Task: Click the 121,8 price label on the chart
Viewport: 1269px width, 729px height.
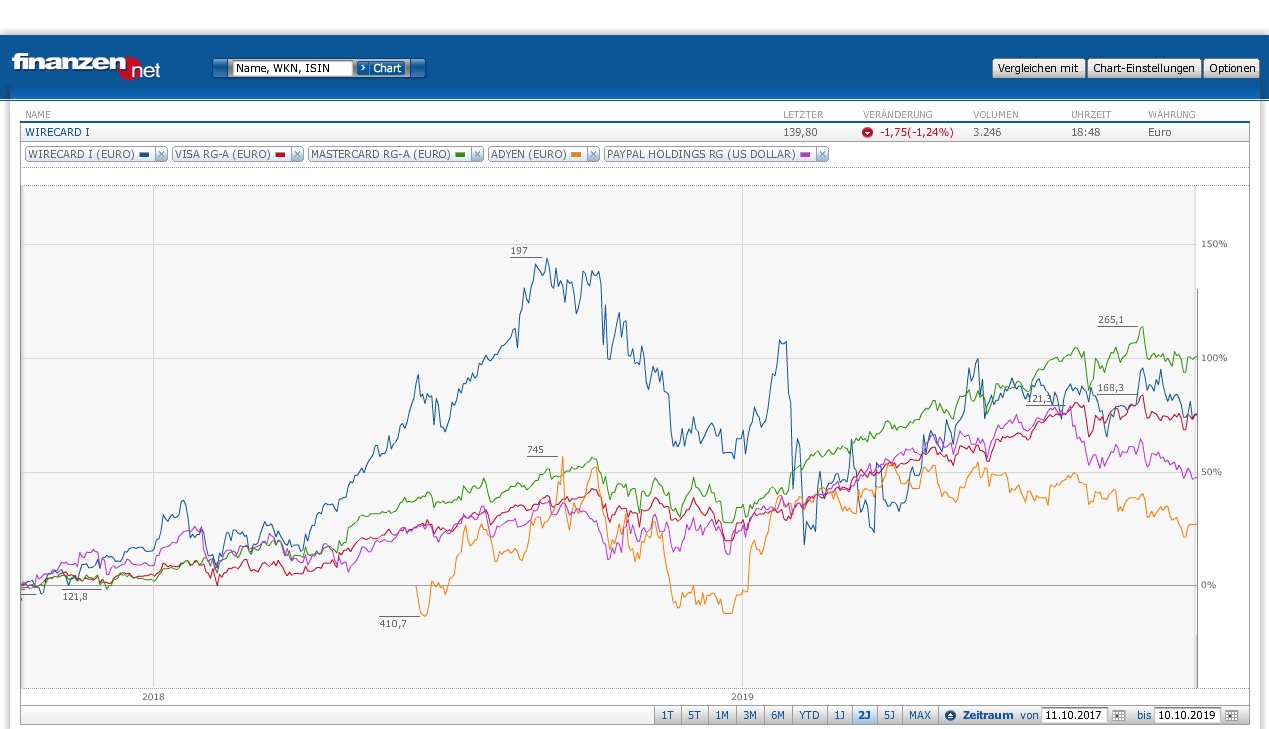Action: [x=75, y=596]
